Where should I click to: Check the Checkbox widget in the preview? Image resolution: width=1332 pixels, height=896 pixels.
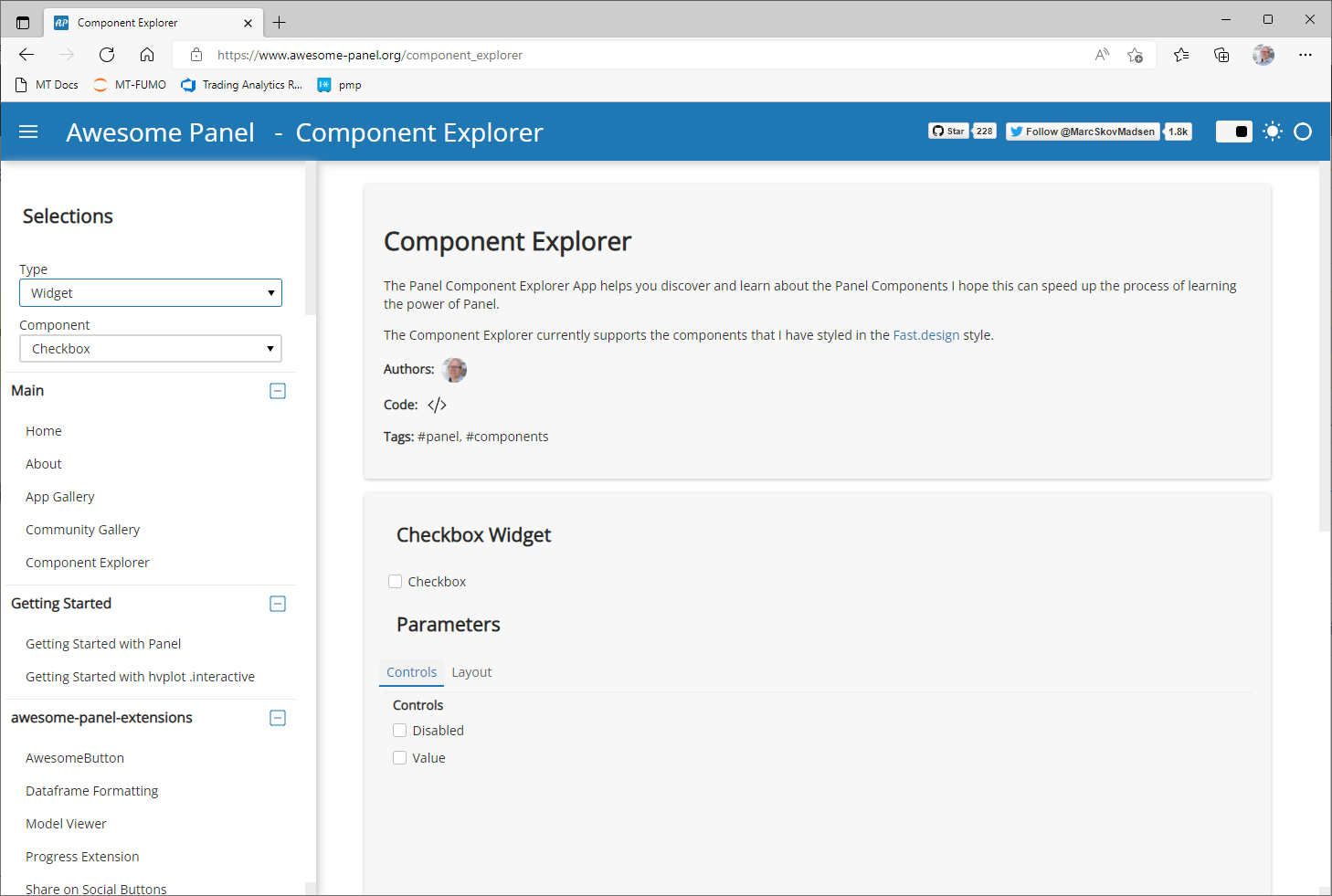point(395,581)
